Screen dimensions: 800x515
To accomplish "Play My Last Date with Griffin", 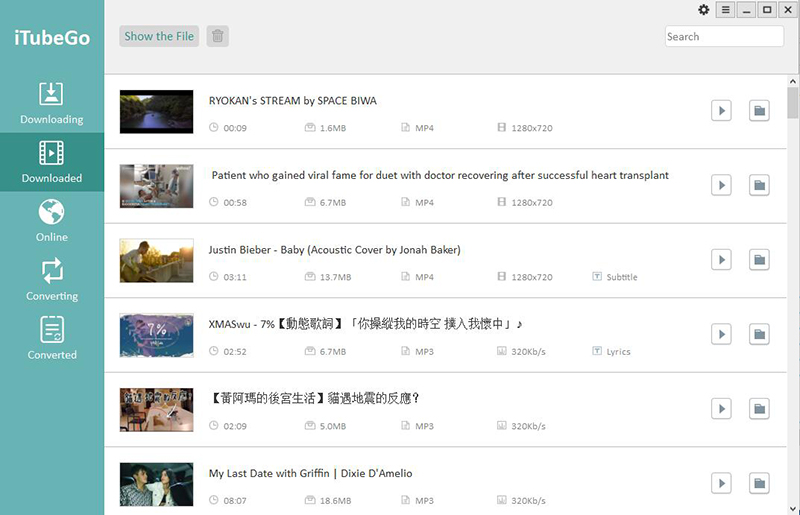I will [x=721, y=483].
